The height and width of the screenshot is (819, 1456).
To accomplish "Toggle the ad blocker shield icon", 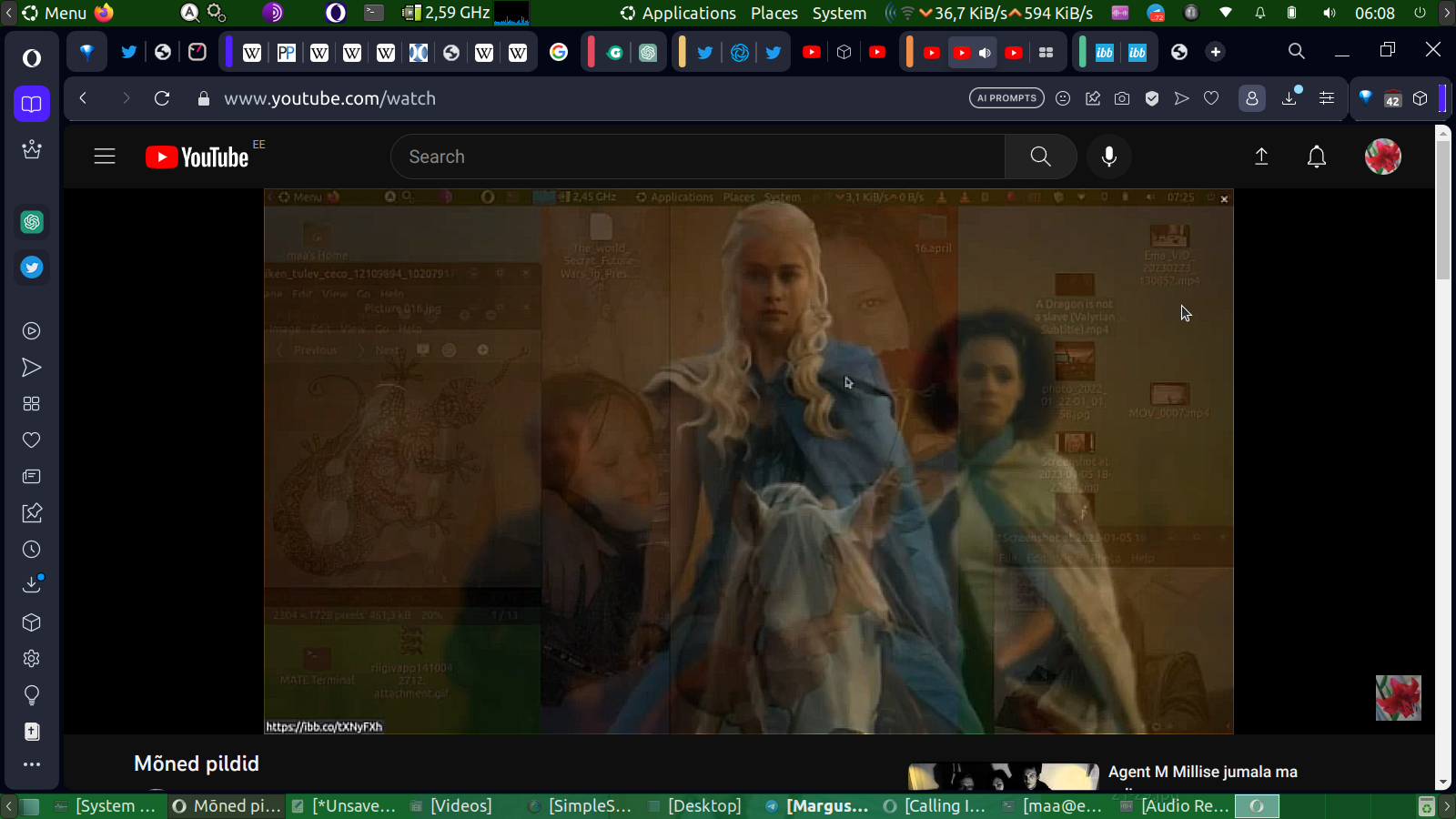I will coord(1152,98).
